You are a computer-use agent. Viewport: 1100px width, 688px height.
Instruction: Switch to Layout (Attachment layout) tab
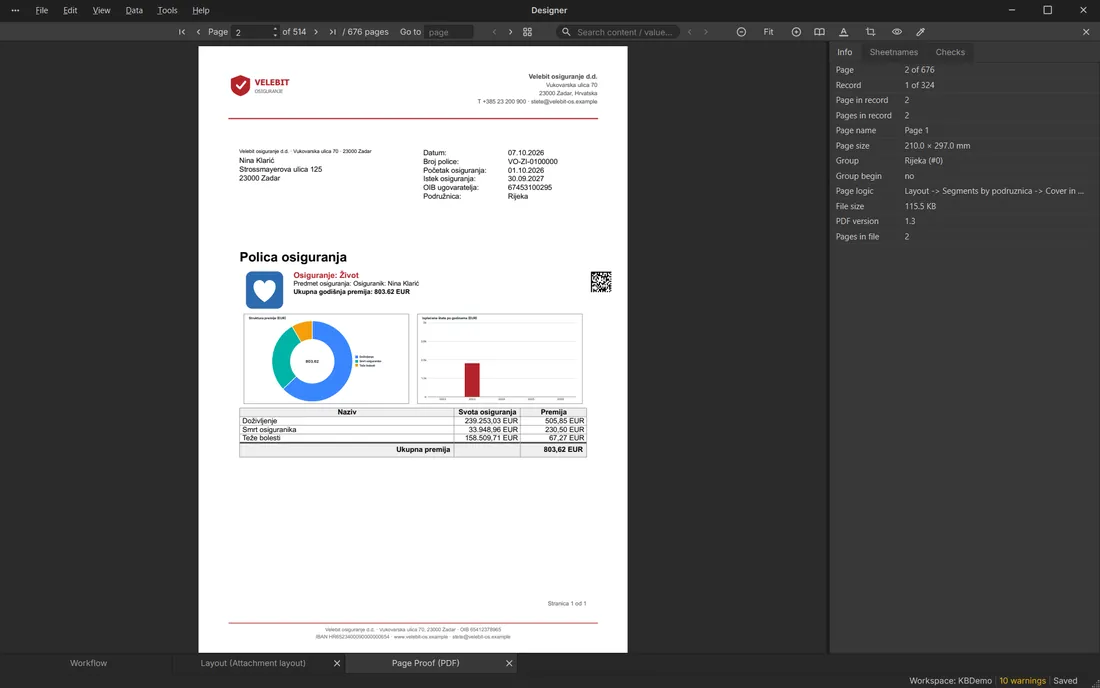point(253,663)
